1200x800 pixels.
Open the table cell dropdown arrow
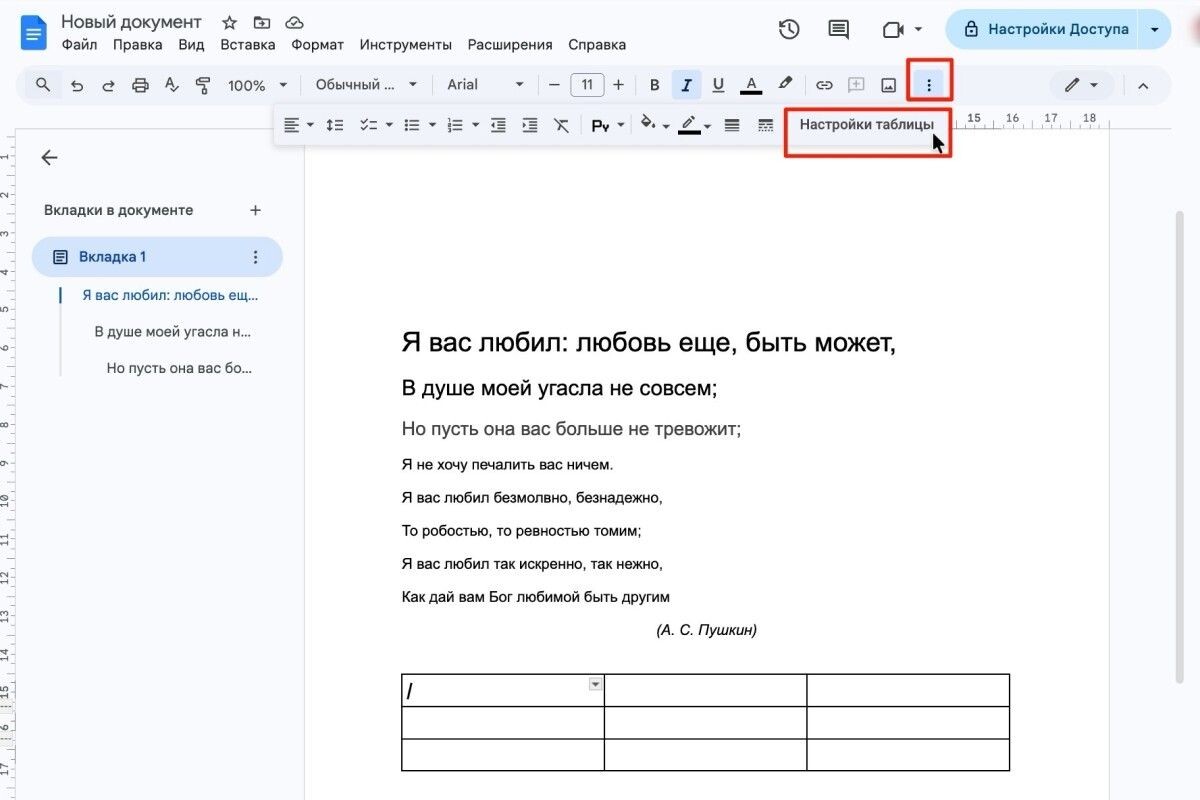click(596, 684)
